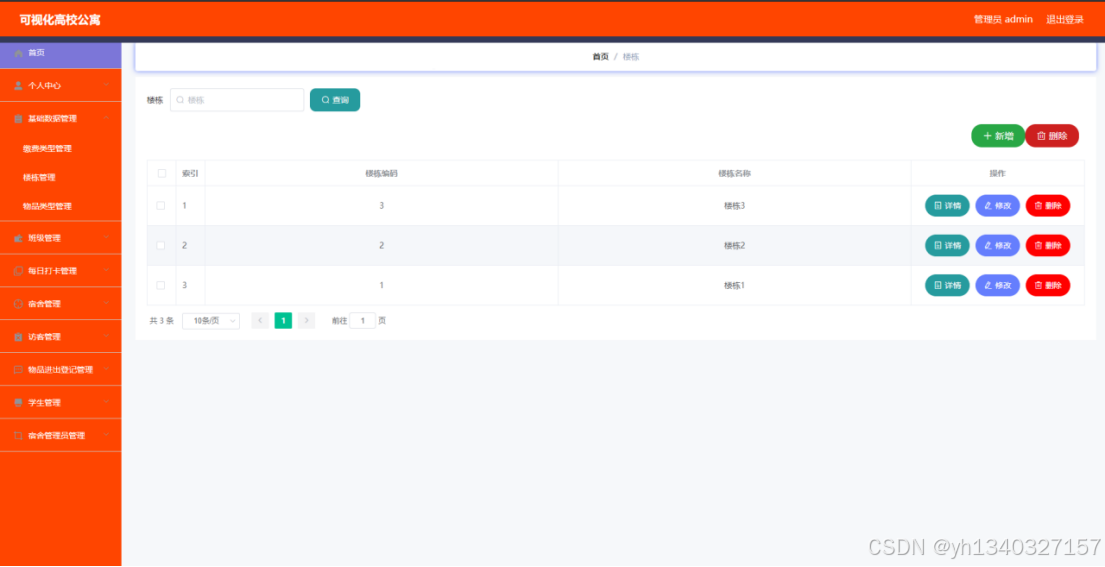Select page 1 in the pagination
This screenshot has height=567, width=1105.
283,321
